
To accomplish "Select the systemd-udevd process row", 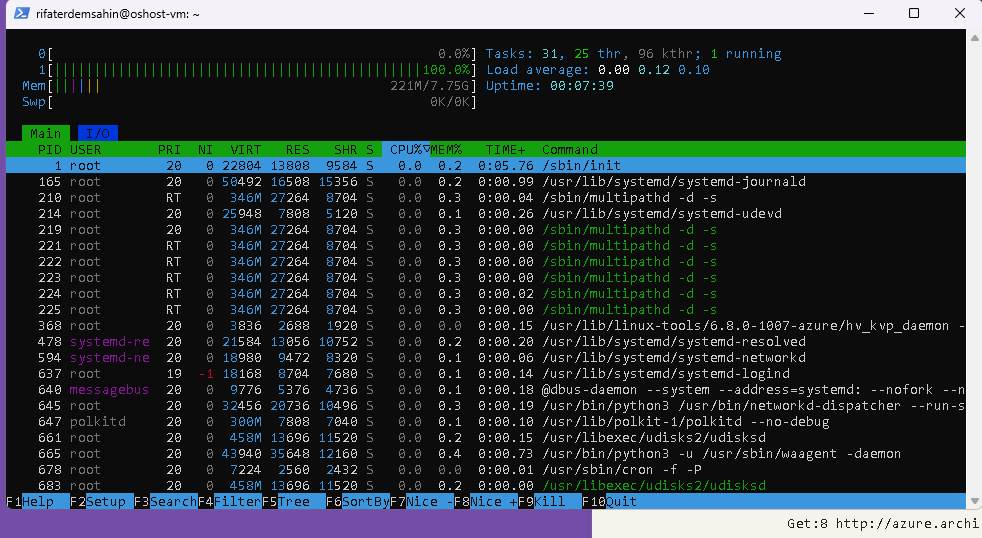I will [x=485, y=214].
